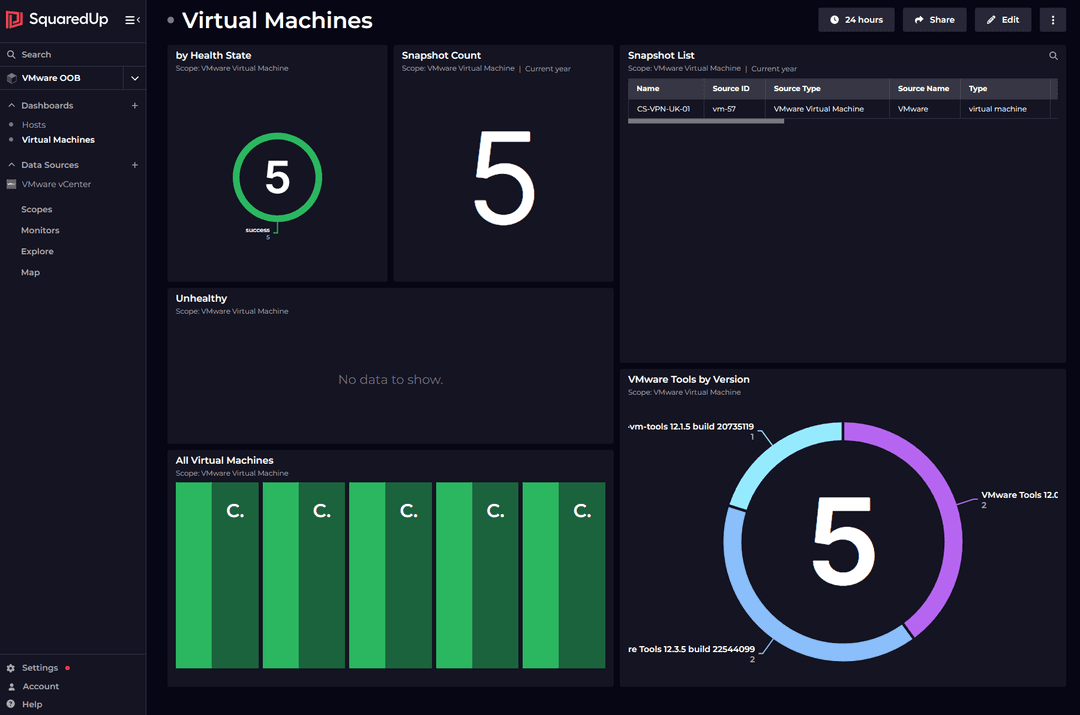Screen dimensions: 1080x715
Task: Click the VMware Tools by Version donut chart
Action: pyautogui.click(x=845, y=542)
